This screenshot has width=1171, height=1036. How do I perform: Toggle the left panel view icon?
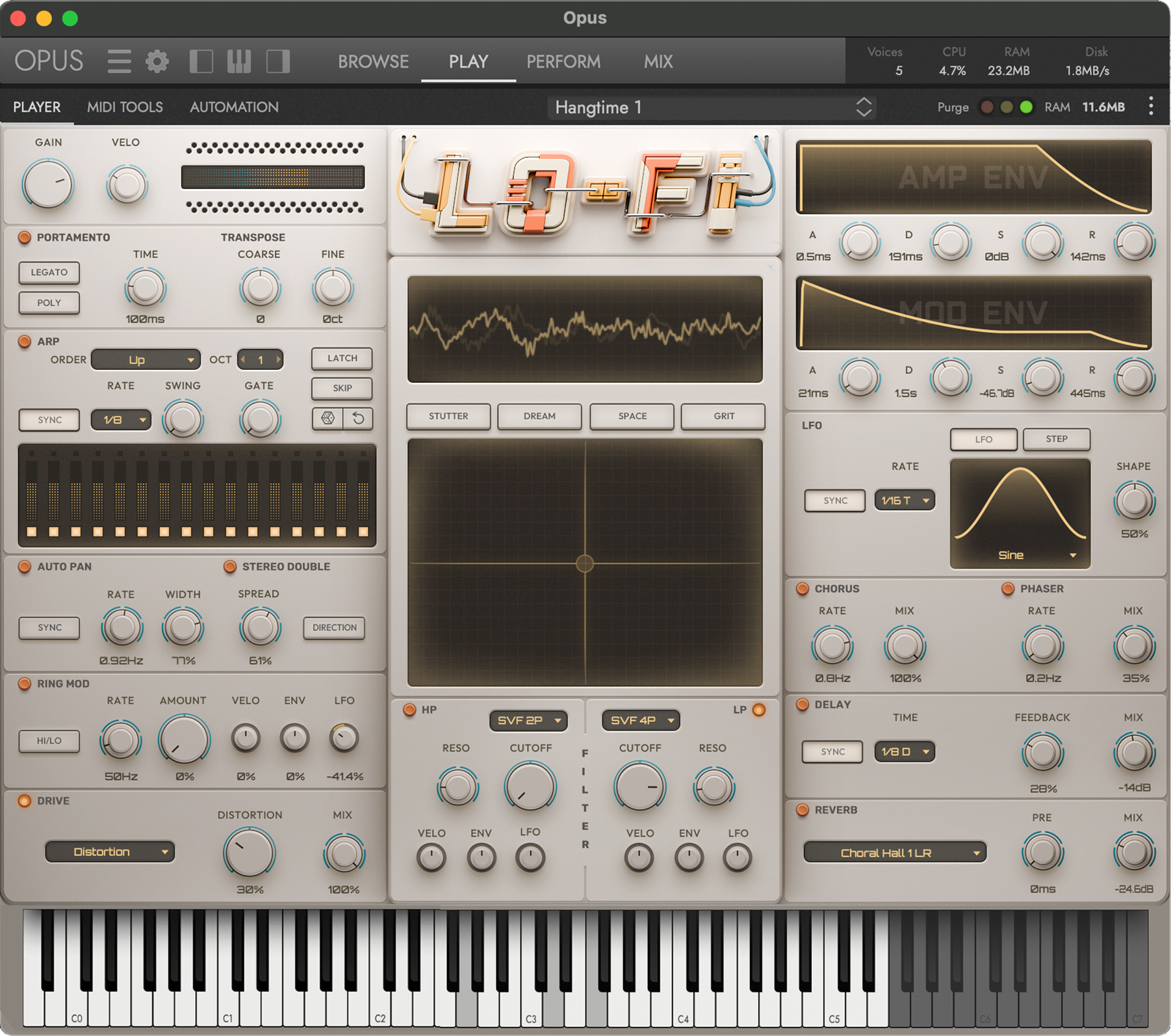202,60
